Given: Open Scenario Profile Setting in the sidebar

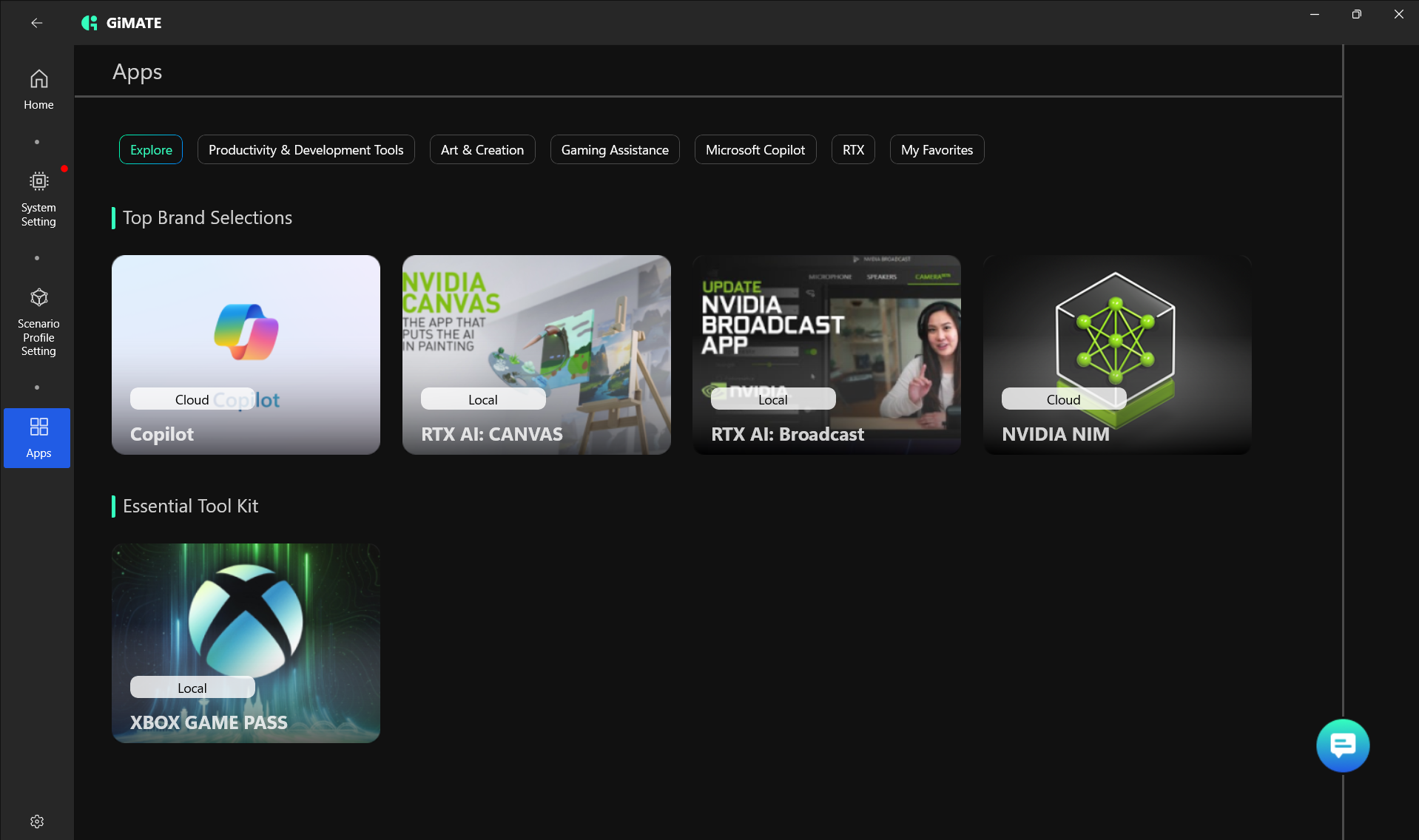Looking at the screenshot, I should 38,322.
